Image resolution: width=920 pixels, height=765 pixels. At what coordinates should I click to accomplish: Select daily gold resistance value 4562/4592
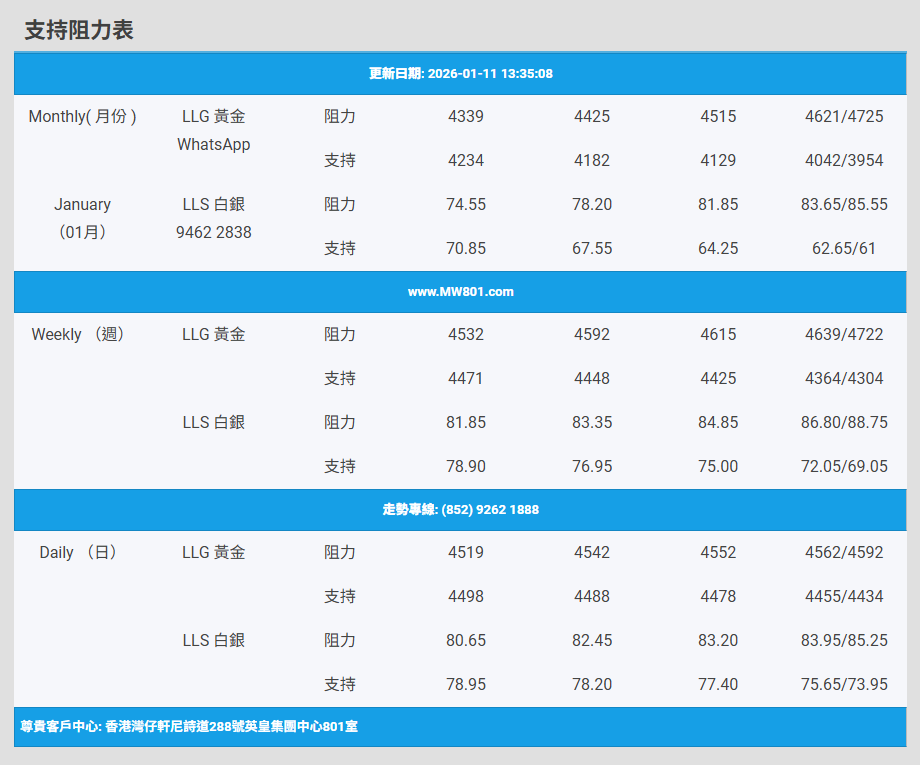coord(844,552)
